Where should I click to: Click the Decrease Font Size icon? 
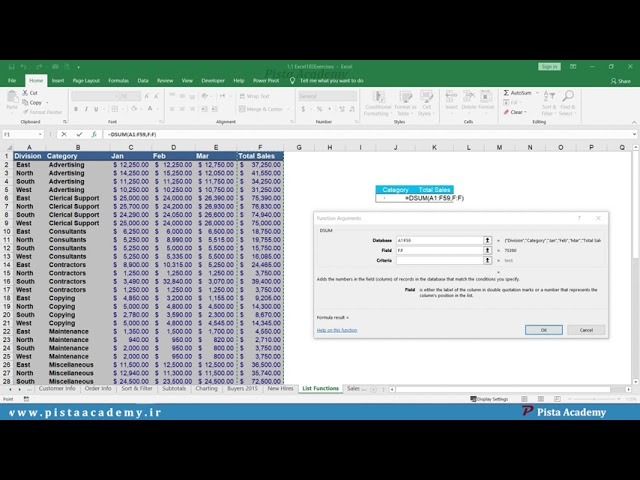[x=156, y=96]
